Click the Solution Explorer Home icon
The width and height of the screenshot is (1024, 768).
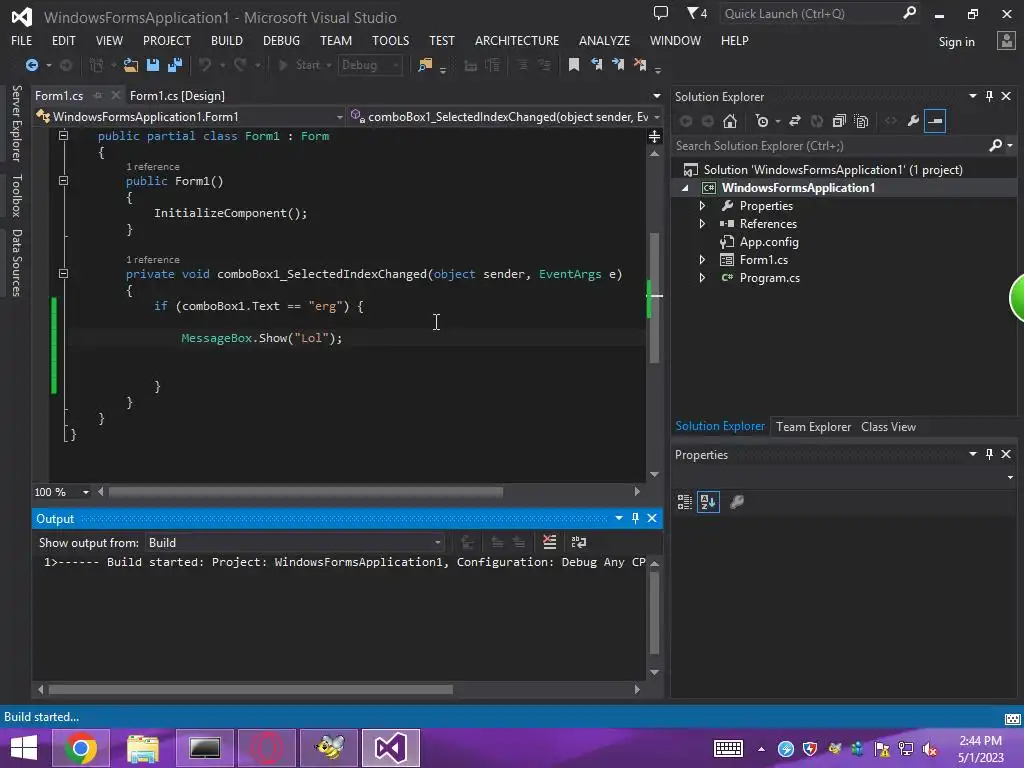click(x=730, y=121)
